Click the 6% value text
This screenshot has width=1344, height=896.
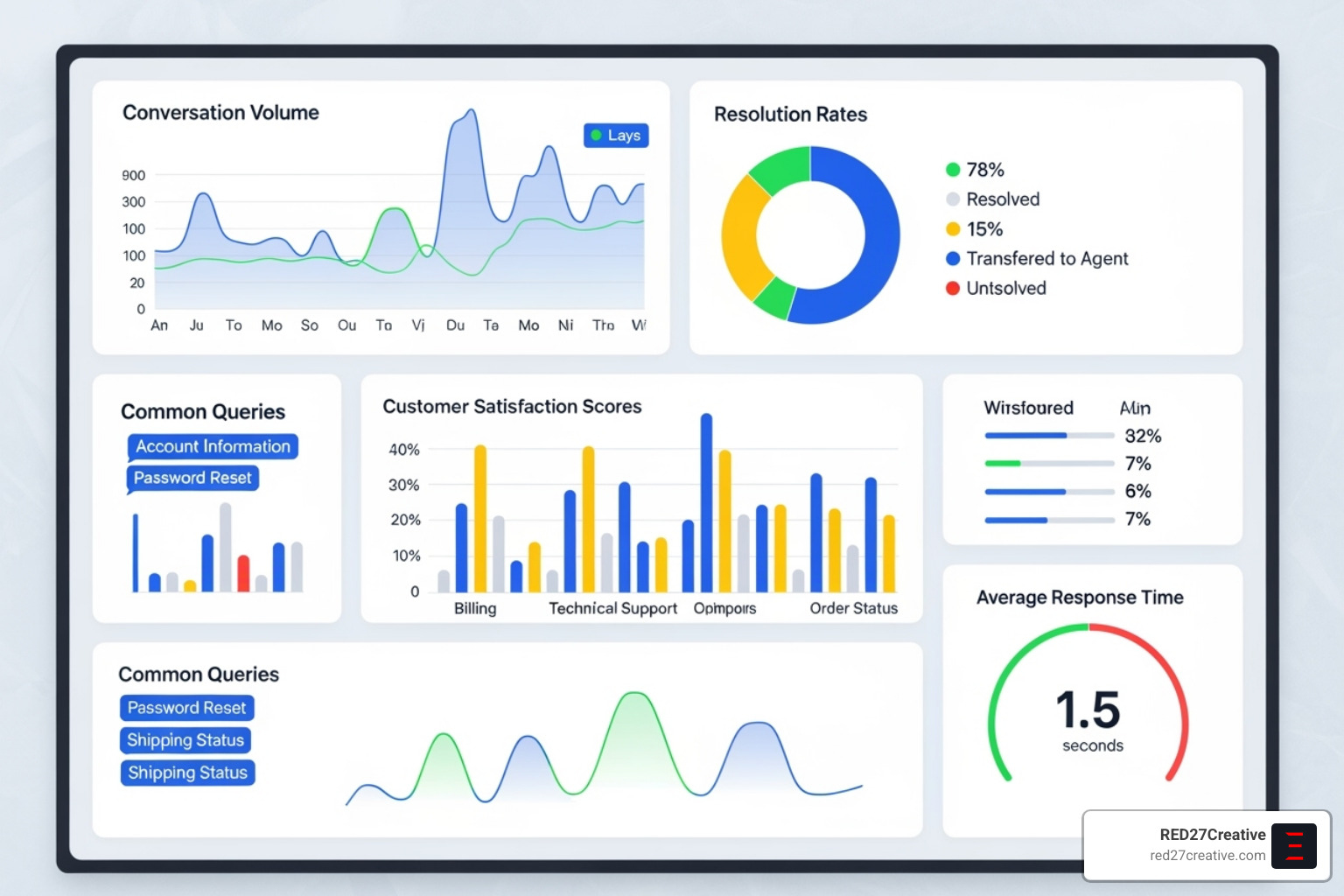point(1137,492)
